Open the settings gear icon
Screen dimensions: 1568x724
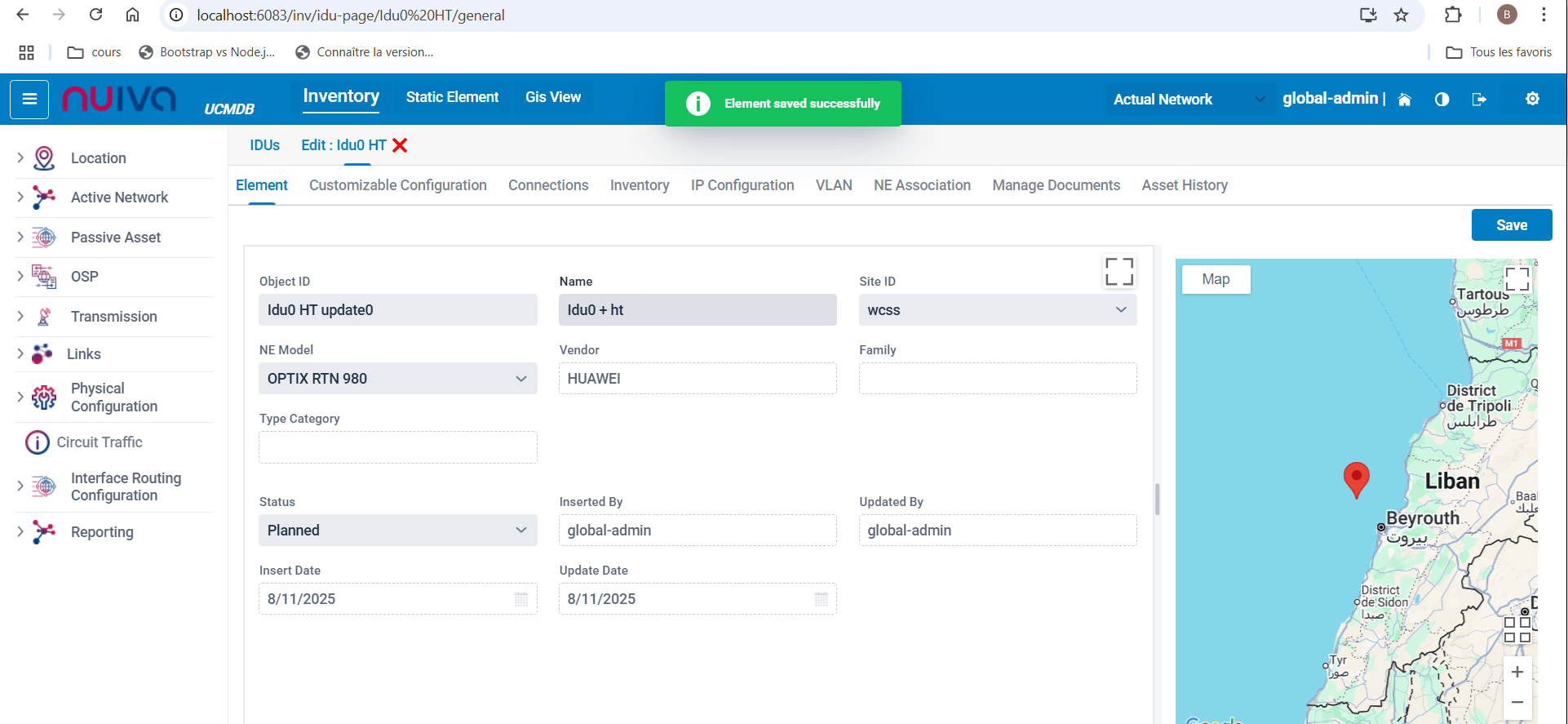1532,99
